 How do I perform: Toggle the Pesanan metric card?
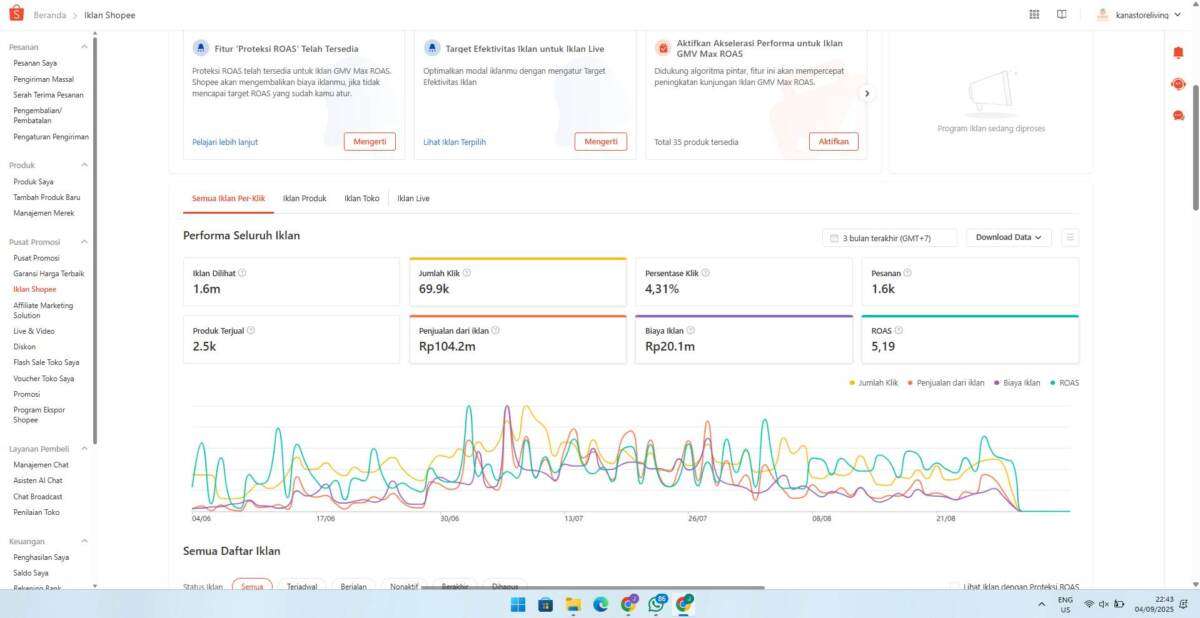(x=970, y=282)
